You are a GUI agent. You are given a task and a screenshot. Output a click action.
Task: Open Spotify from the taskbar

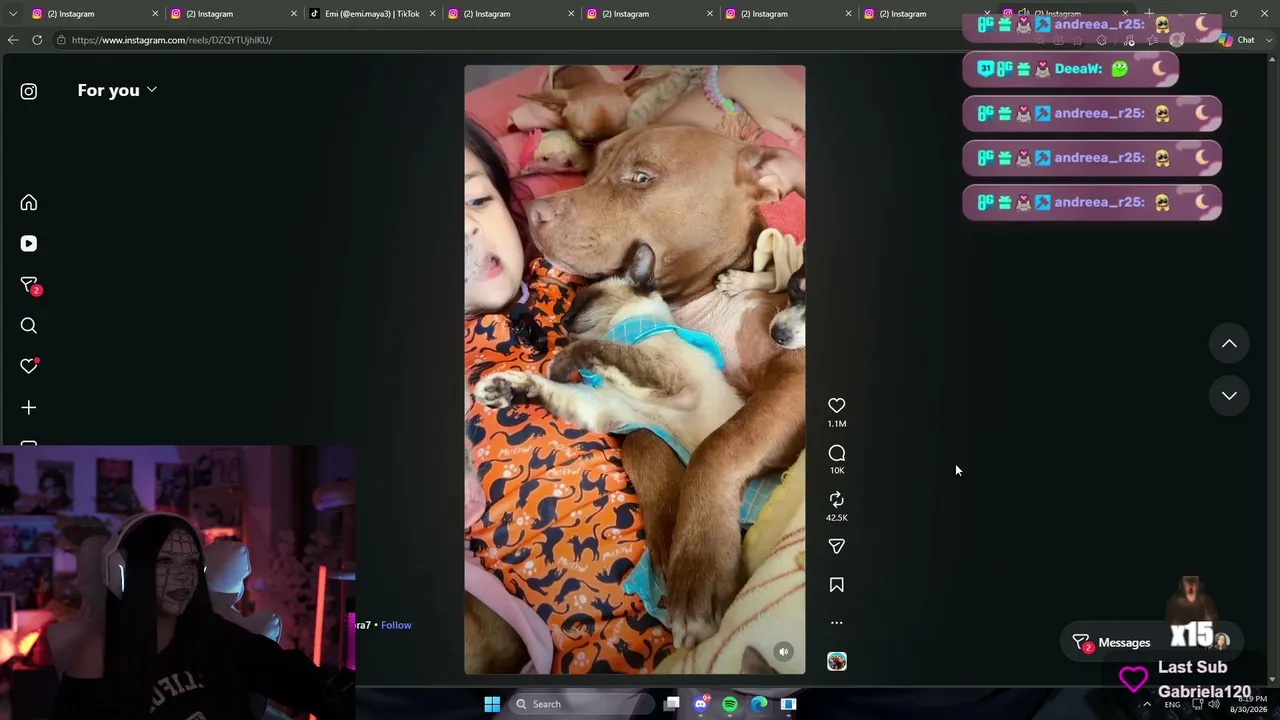click(730, 704)
